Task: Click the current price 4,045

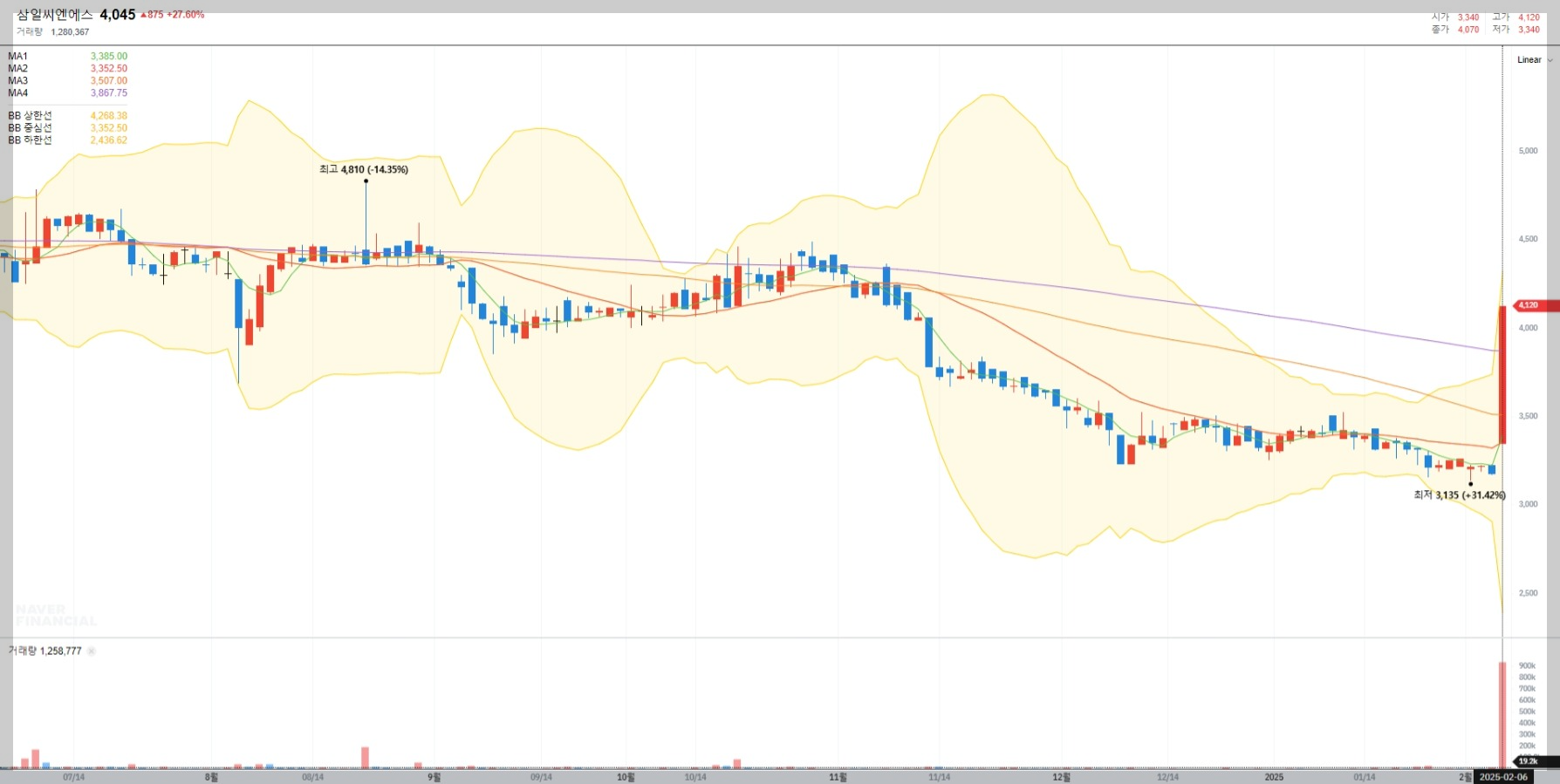Action: (x=118, y=15)
